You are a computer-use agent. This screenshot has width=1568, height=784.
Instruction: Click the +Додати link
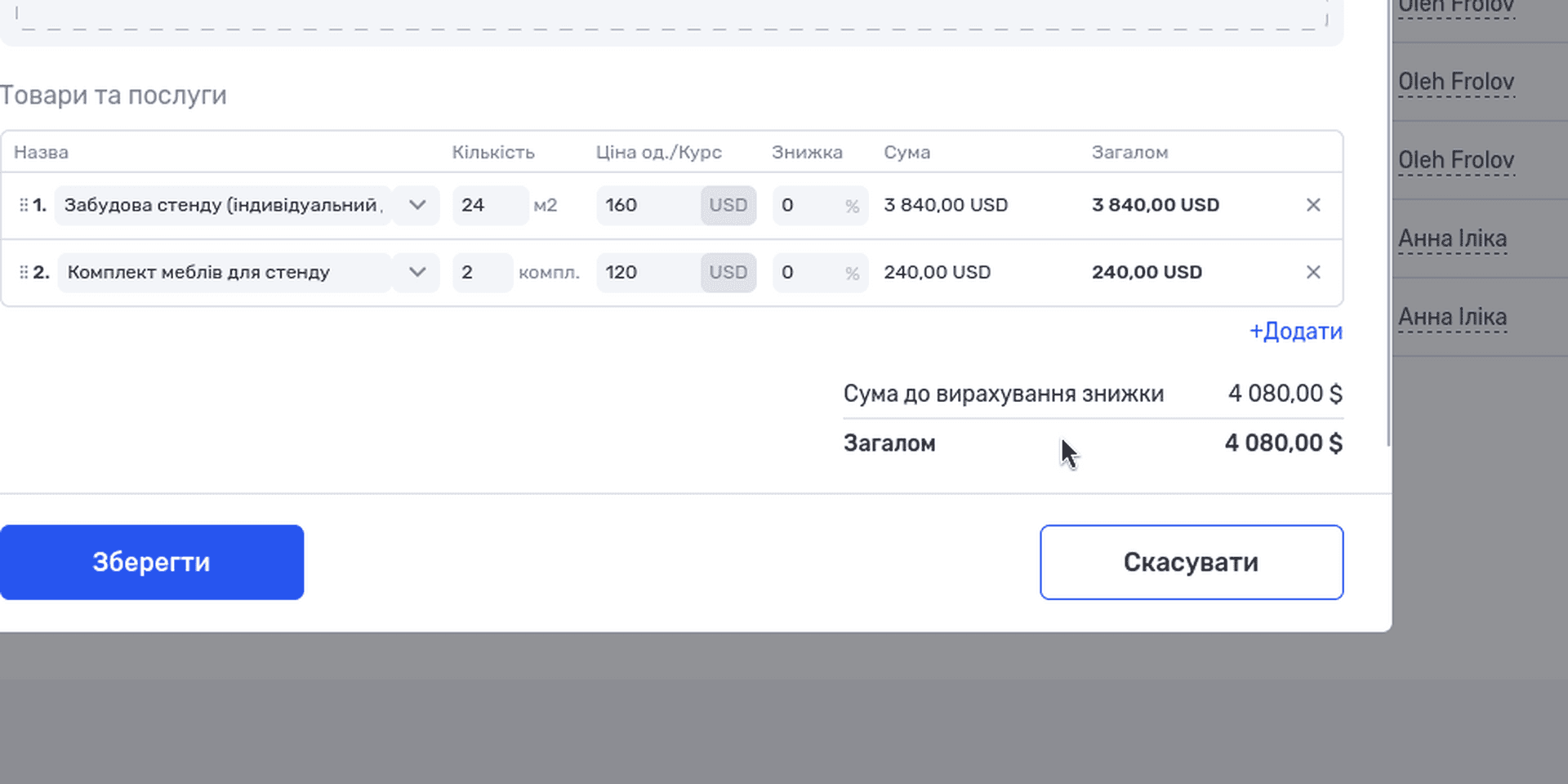1296,331
